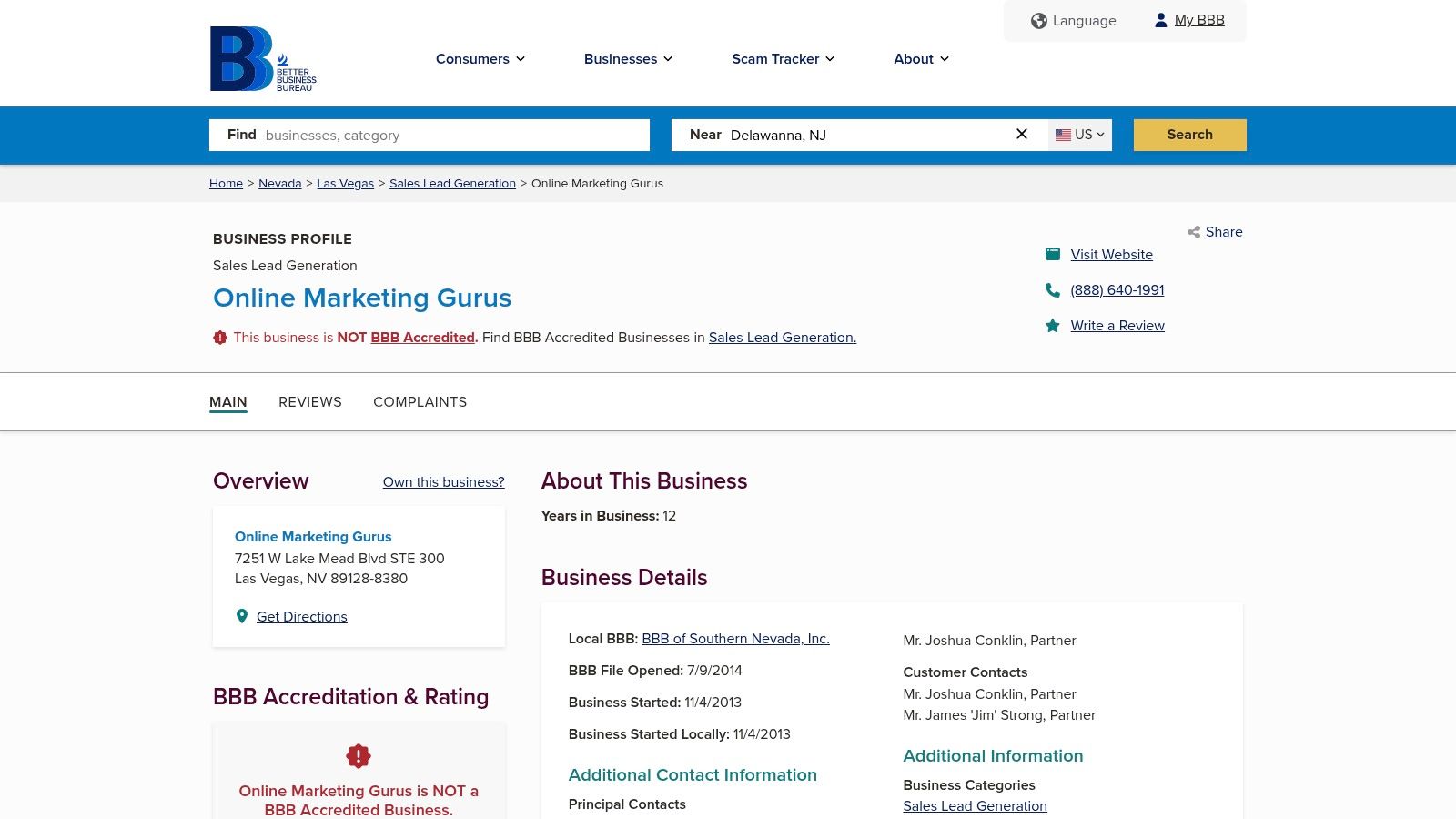This screenshot has width=1456, height=819.
Task: Click the Additional Contact Information heading
Action: point(693,775)
